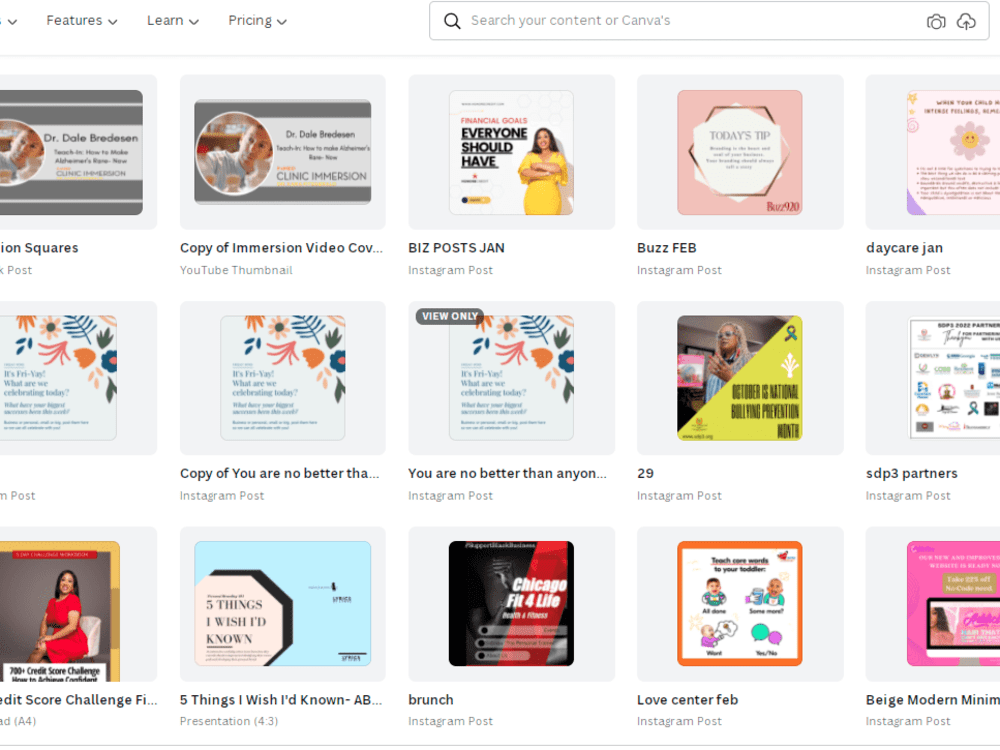Viewport: 1000px width, 750px height.
Task: Open the BIZ POSTS JAN design thumbnail
Action: [511, 152]
